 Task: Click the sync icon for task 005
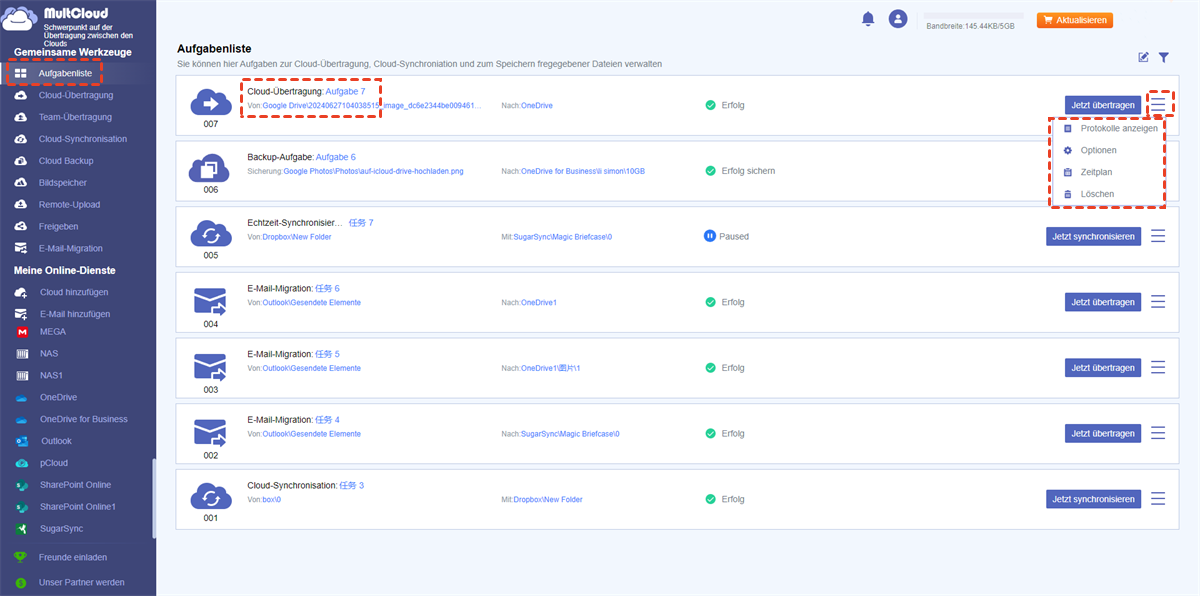pos(210,233)
